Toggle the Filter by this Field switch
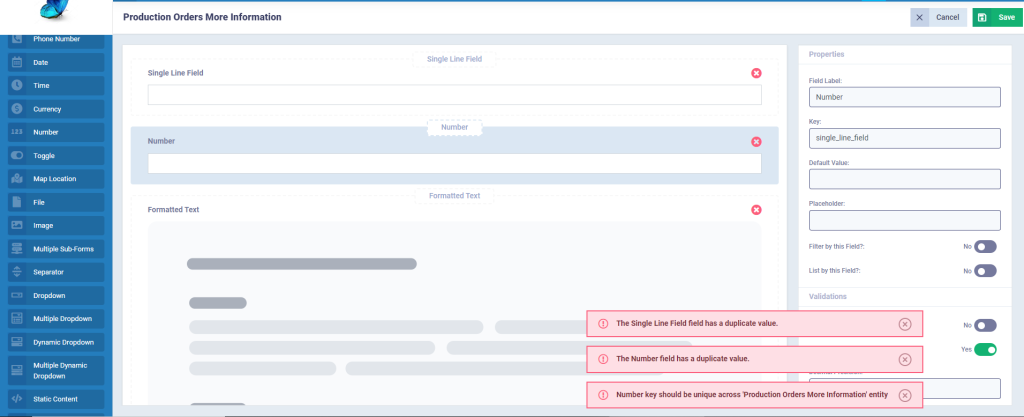This screenshot has width=1024, height=417. point(985,247)
